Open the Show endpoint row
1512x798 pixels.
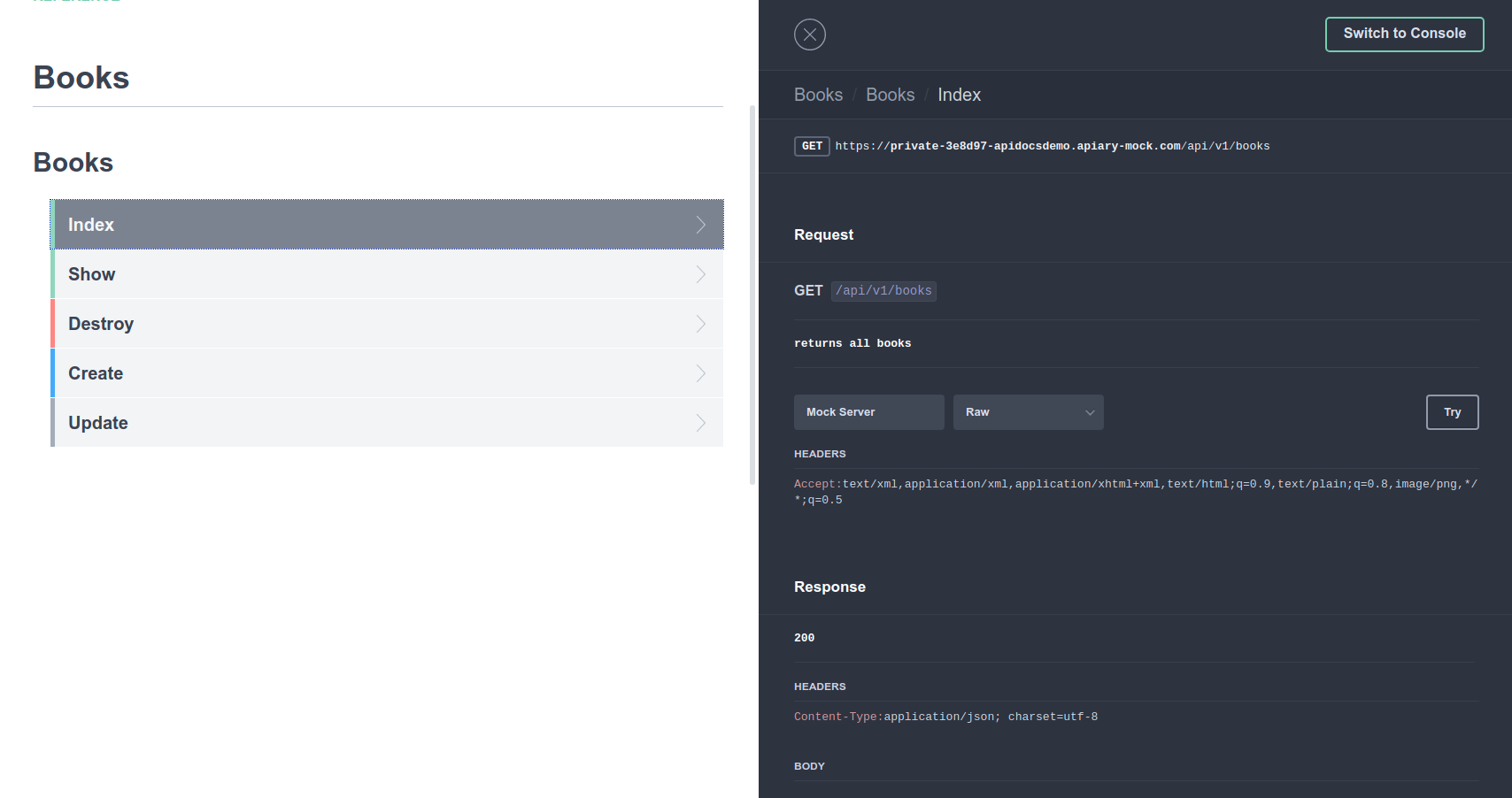tap(387, 274)
